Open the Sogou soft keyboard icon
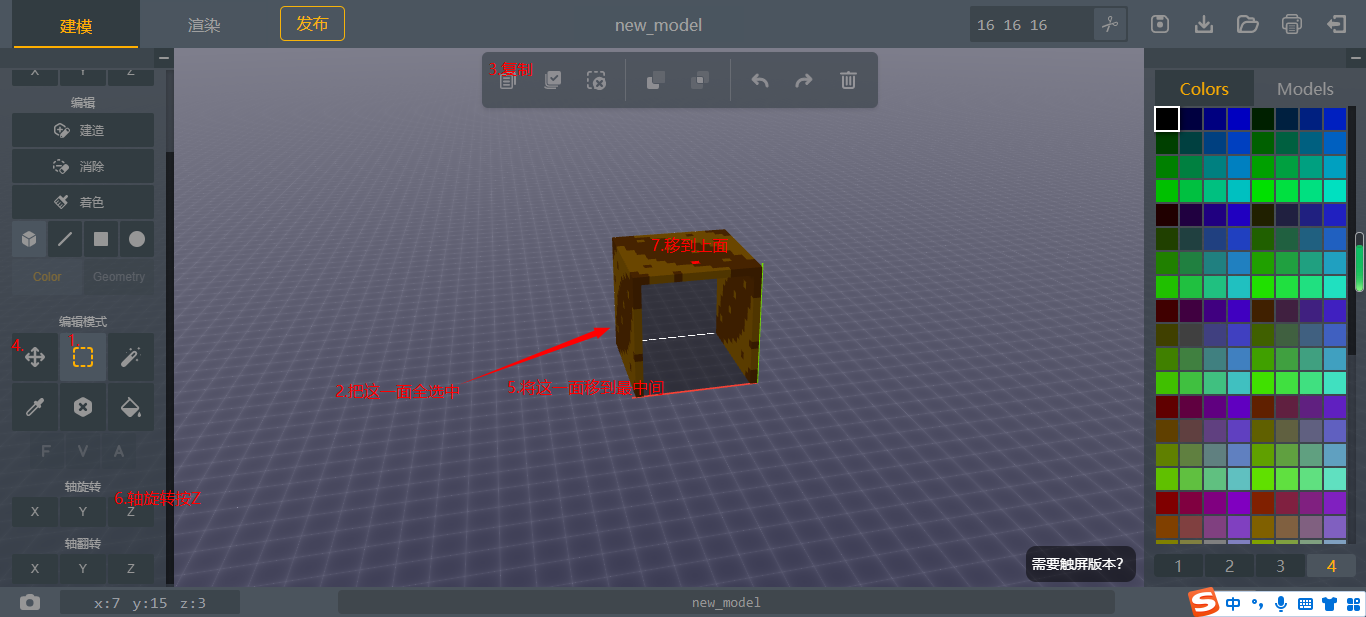 pyautogui.click(x=1305, y=603)
